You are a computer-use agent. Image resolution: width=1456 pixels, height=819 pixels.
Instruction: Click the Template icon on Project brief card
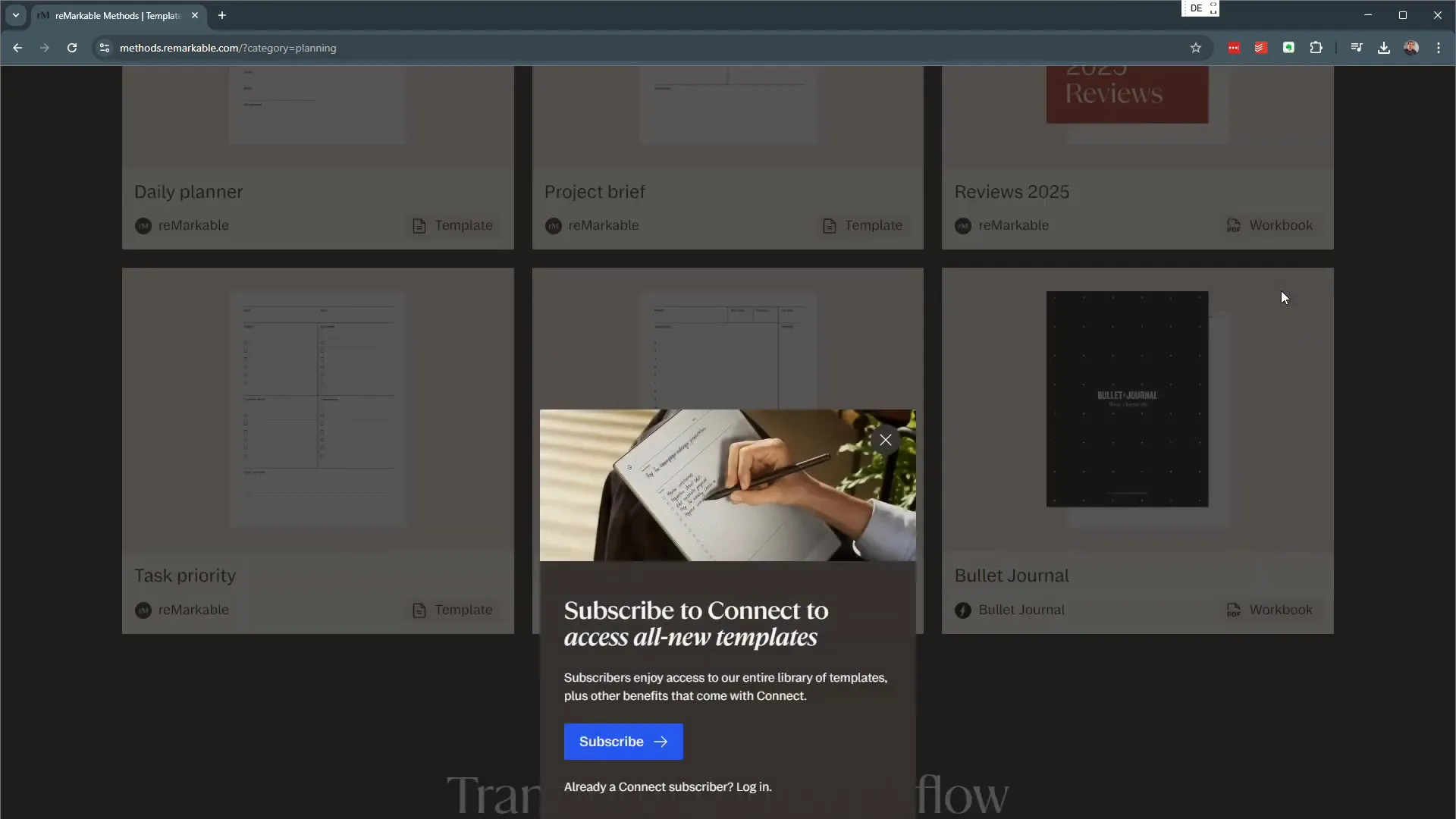830,226
